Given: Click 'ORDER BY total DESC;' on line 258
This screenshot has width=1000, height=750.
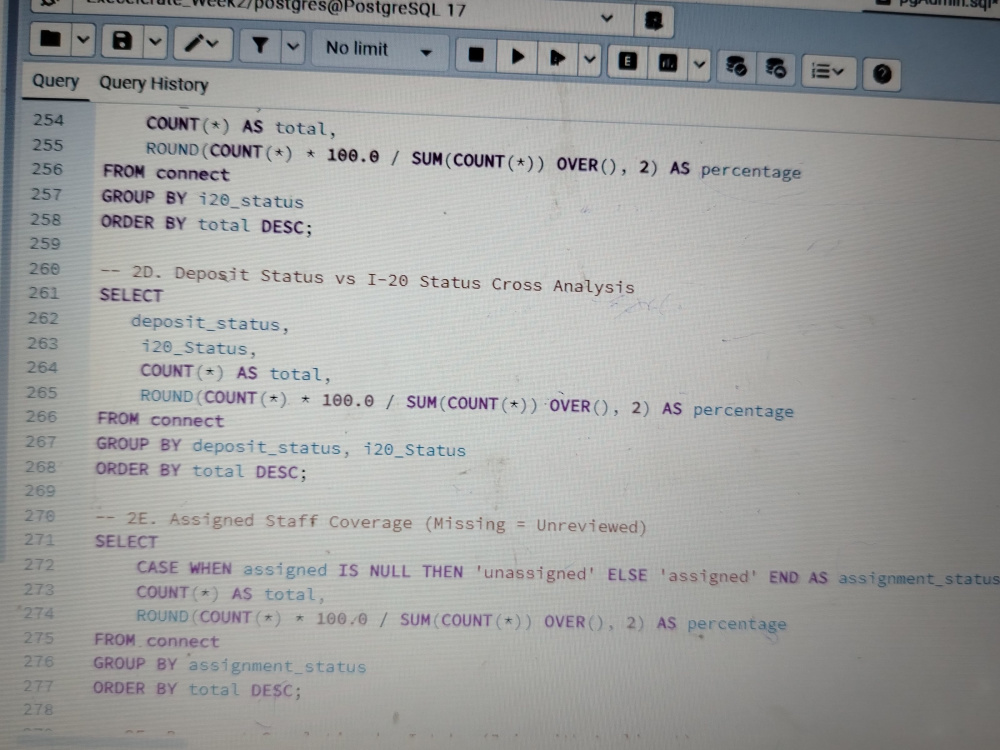Looking at the screenshot, I should coord(207,224).
